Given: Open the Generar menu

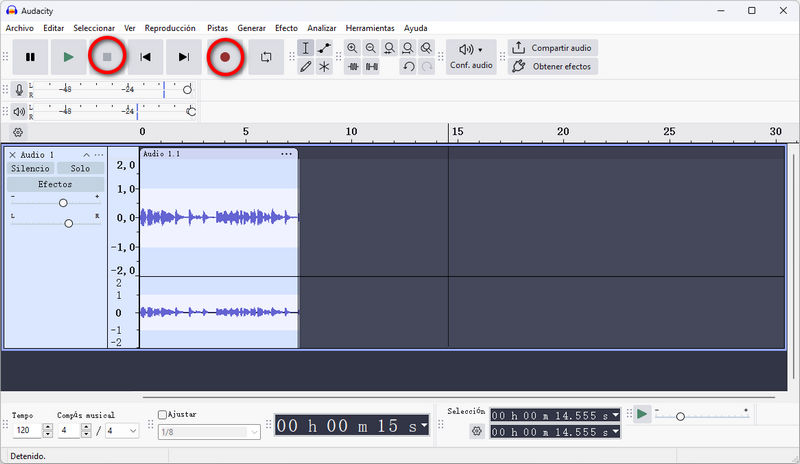Looking at the screenshot, I should (252, 28).
